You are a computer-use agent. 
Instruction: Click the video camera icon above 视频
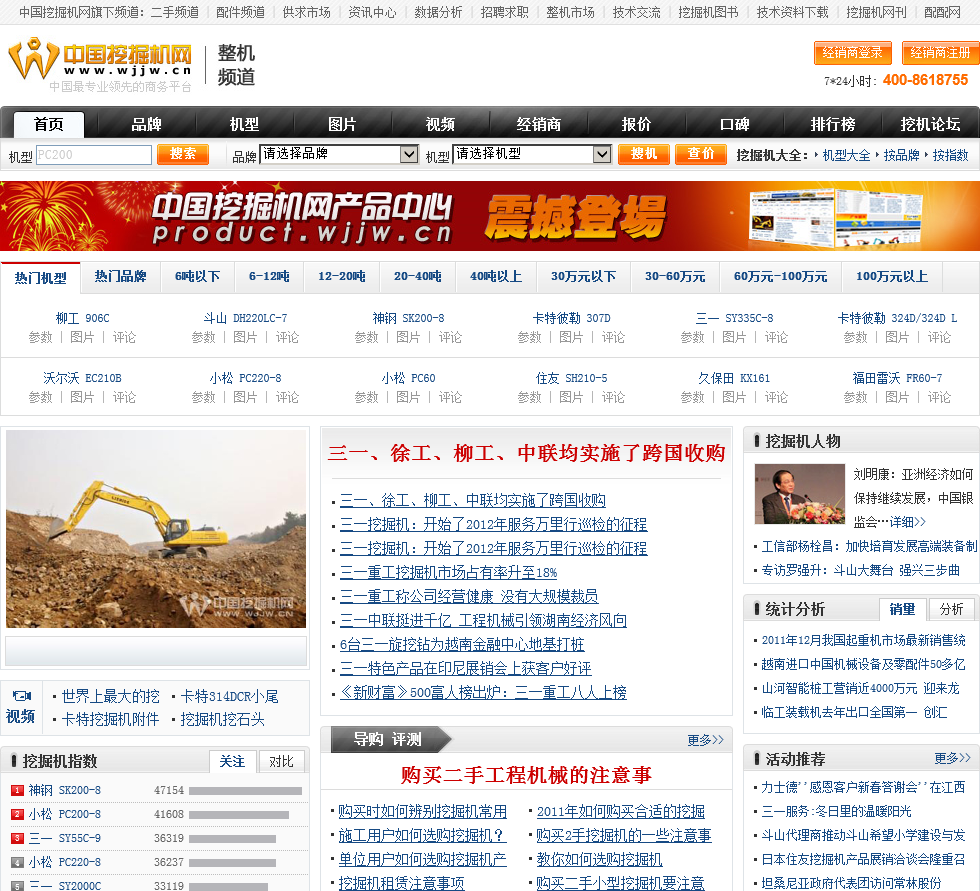(21, 695)
